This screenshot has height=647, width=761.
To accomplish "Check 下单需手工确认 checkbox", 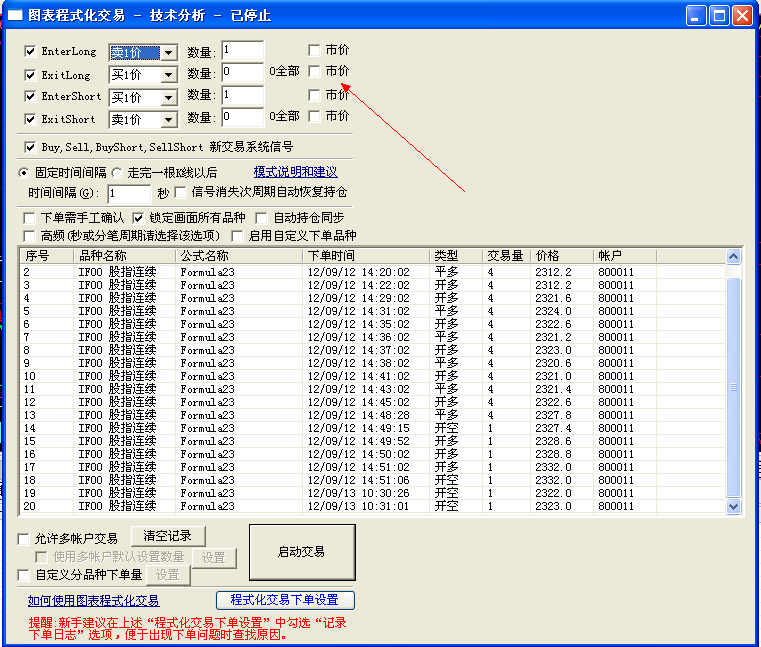I will click(29, 218).
